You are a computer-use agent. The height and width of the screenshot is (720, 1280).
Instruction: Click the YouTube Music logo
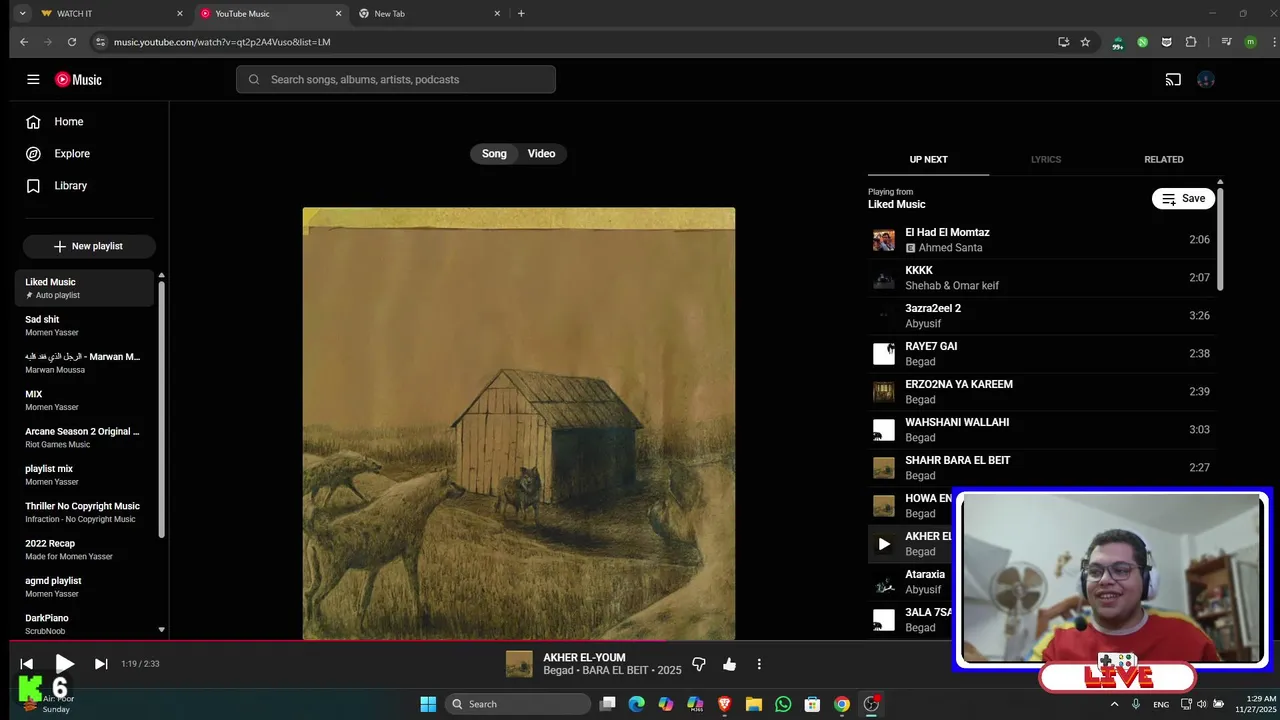pos(78,79)
